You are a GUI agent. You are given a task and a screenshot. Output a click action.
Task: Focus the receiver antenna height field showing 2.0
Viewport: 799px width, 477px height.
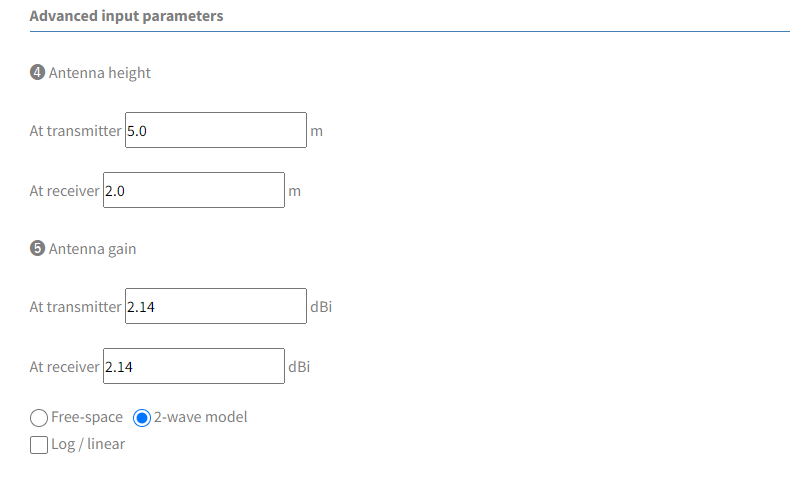[x=194, y=190]
